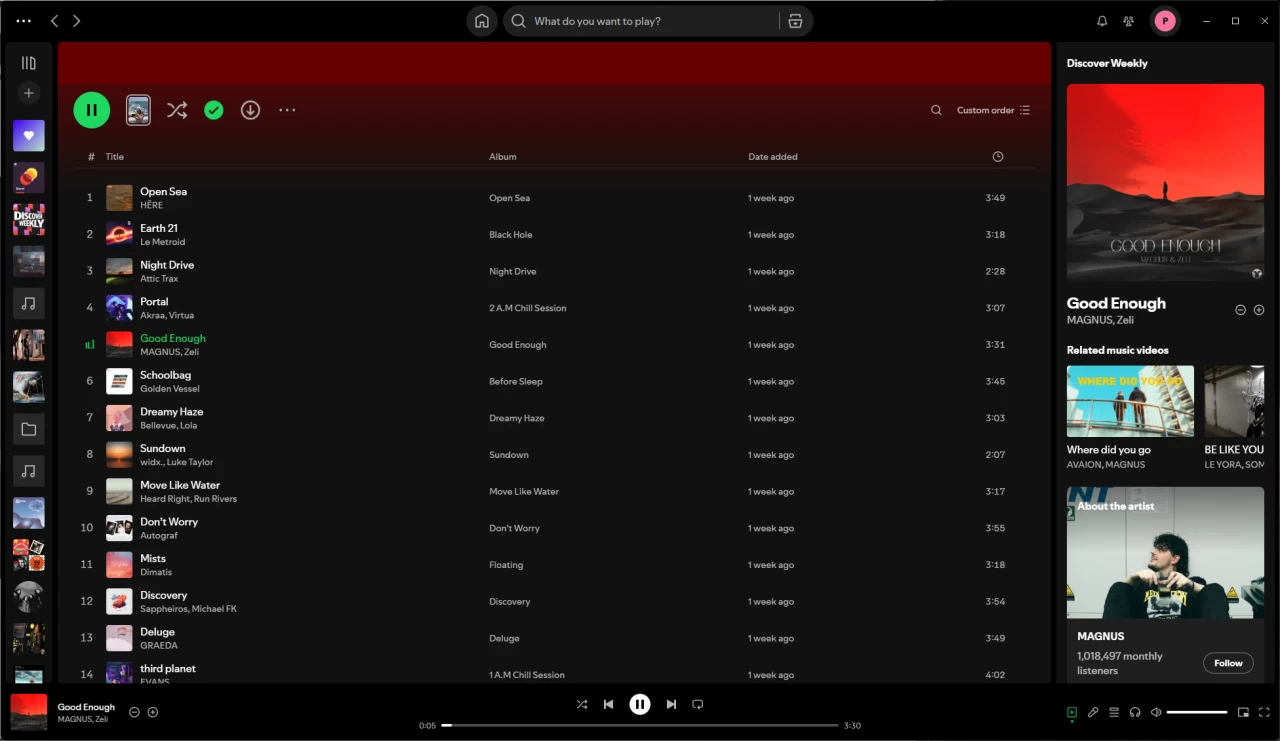Open the Discover Weekly cover in the library sidebar
This screenshot has width=1280, height=741.
coord(29,220)
